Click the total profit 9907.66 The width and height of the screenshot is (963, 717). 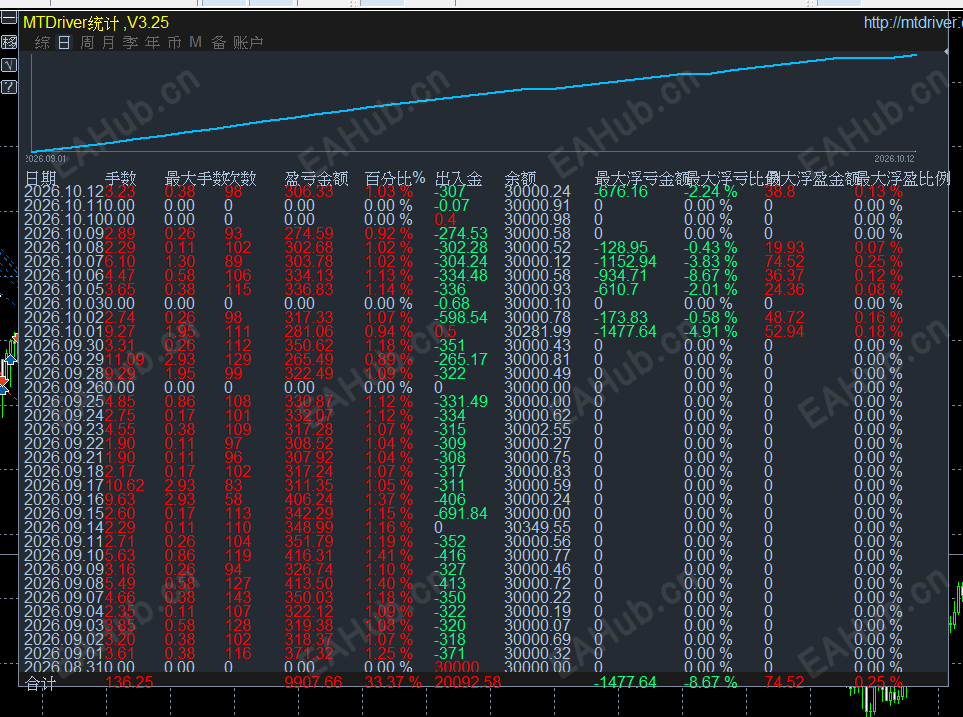pyautogui.click(x=313, y=683)
